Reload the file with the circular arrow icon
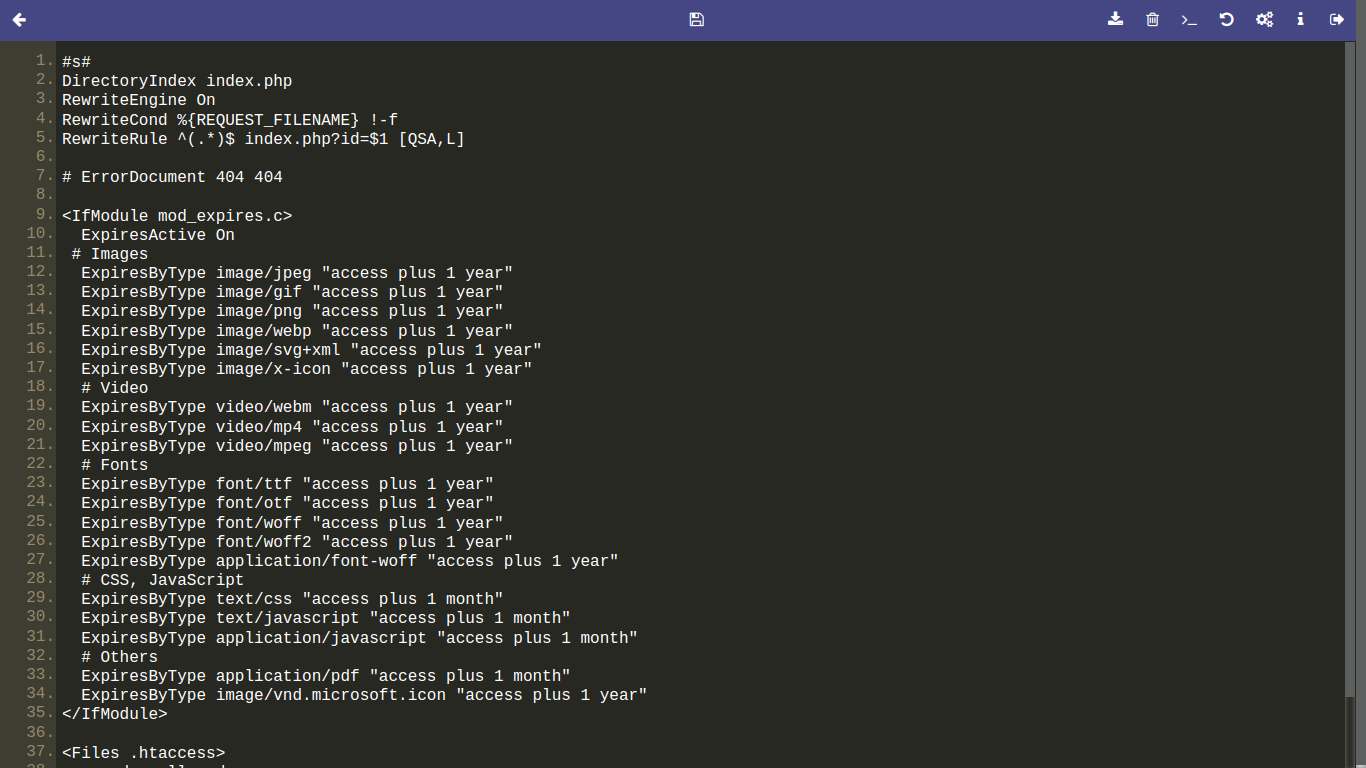The image size is (1366, 768). (1226, 19)
